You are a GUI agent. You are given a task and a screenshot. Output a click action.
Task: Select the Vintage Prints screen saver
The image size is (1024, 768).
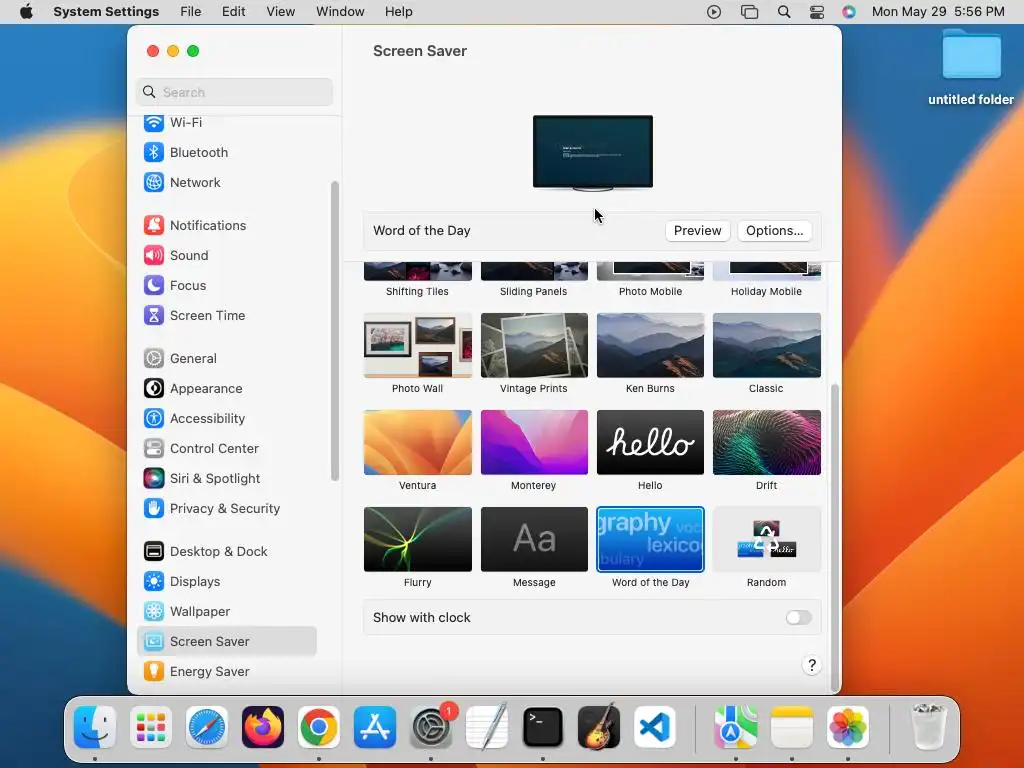tap(534, 345)
